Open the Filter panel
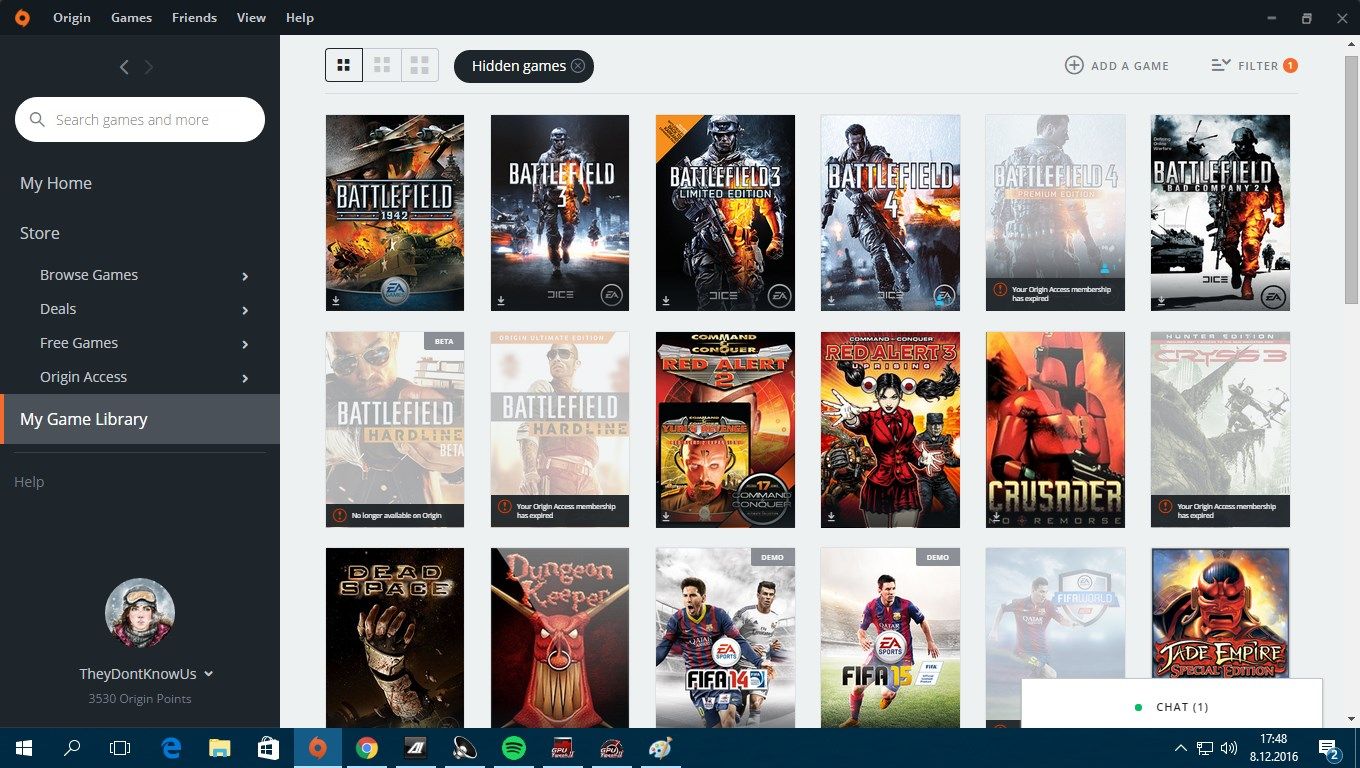The width and height of the screenshot is (1360, 768). coord(1254,66)
